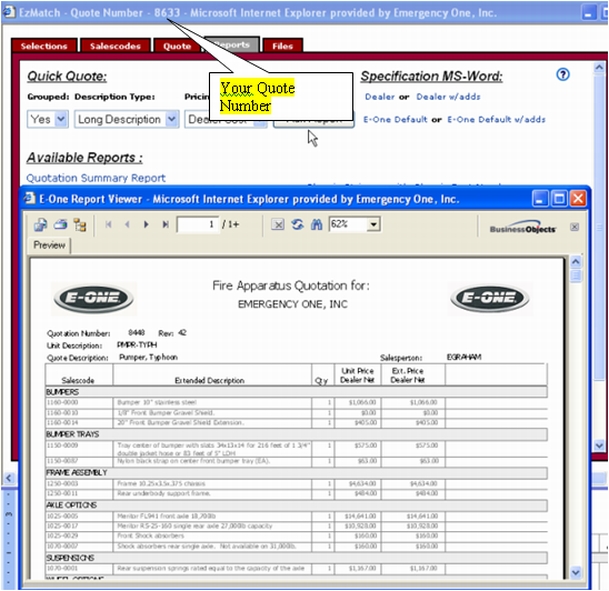Minimize the EzMatch browser window
Image resolution: width=609 pixels, height=591 pixels.
coord(589,13)
